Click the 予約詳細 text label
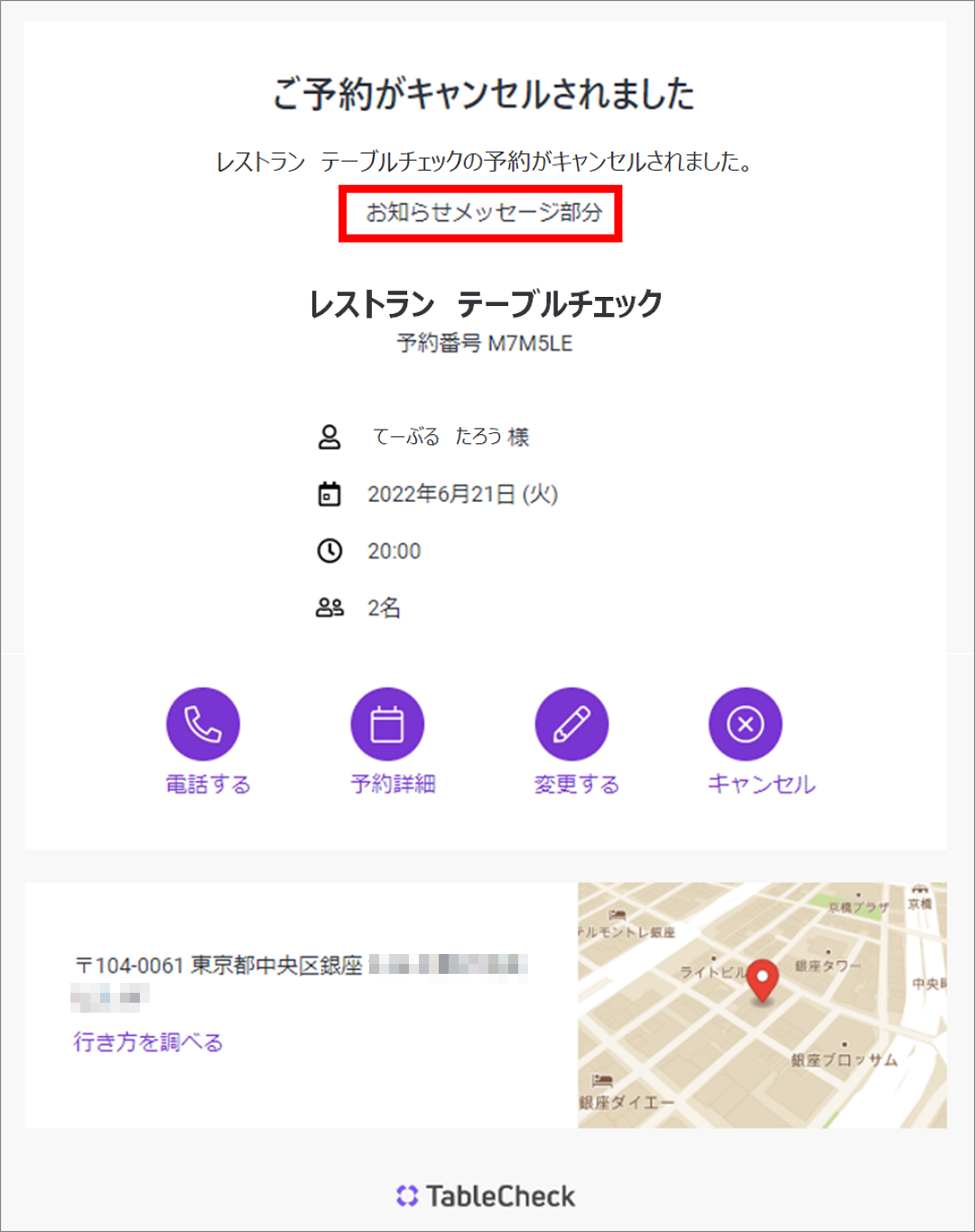Screen dimensions: 975x1232 pyautogui.click(x=394, y=784)
